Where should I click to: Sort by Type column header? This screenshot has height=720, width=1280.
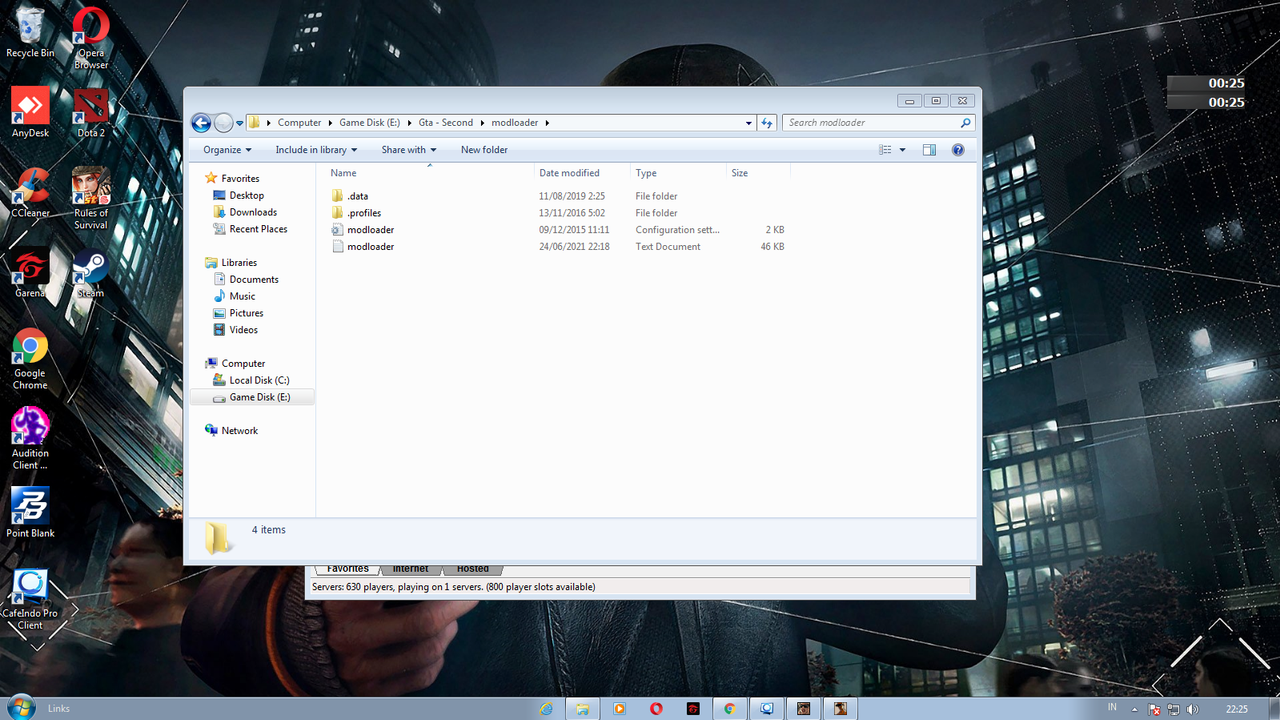[x=678, y=173]
